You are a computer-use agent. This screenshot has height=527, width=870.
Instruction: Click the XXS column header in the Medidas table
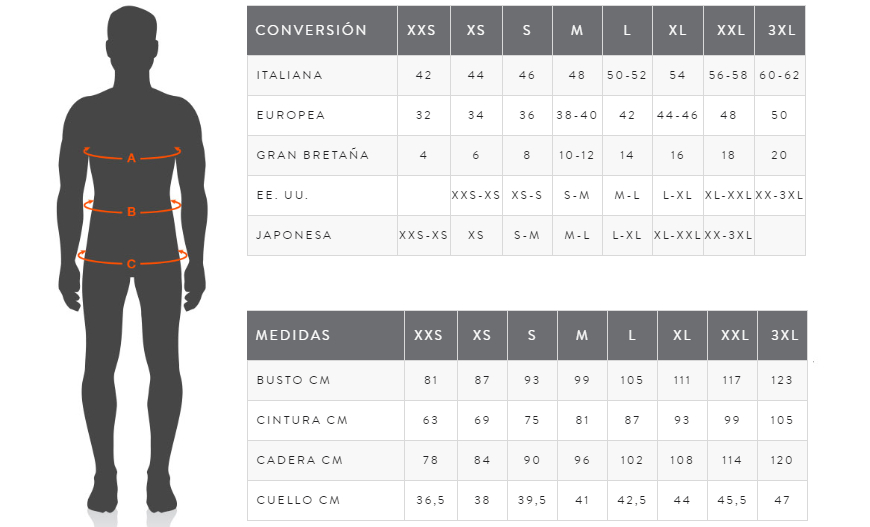click(429, 335)
